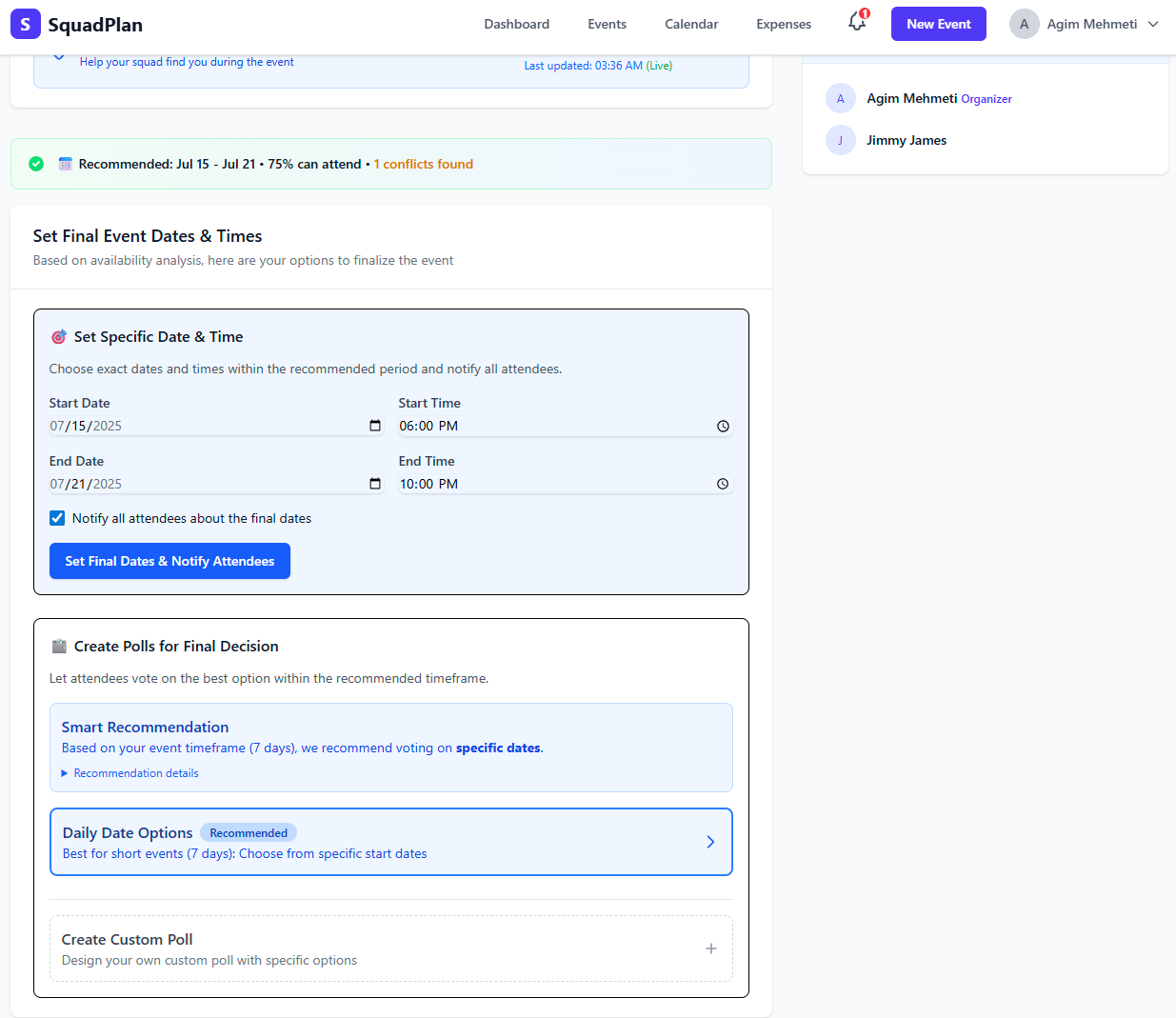Click Agim Mehmeti's avatar in attendee list
The height and width of the screenshot is (1018, 1176).
tap(840, 99)
